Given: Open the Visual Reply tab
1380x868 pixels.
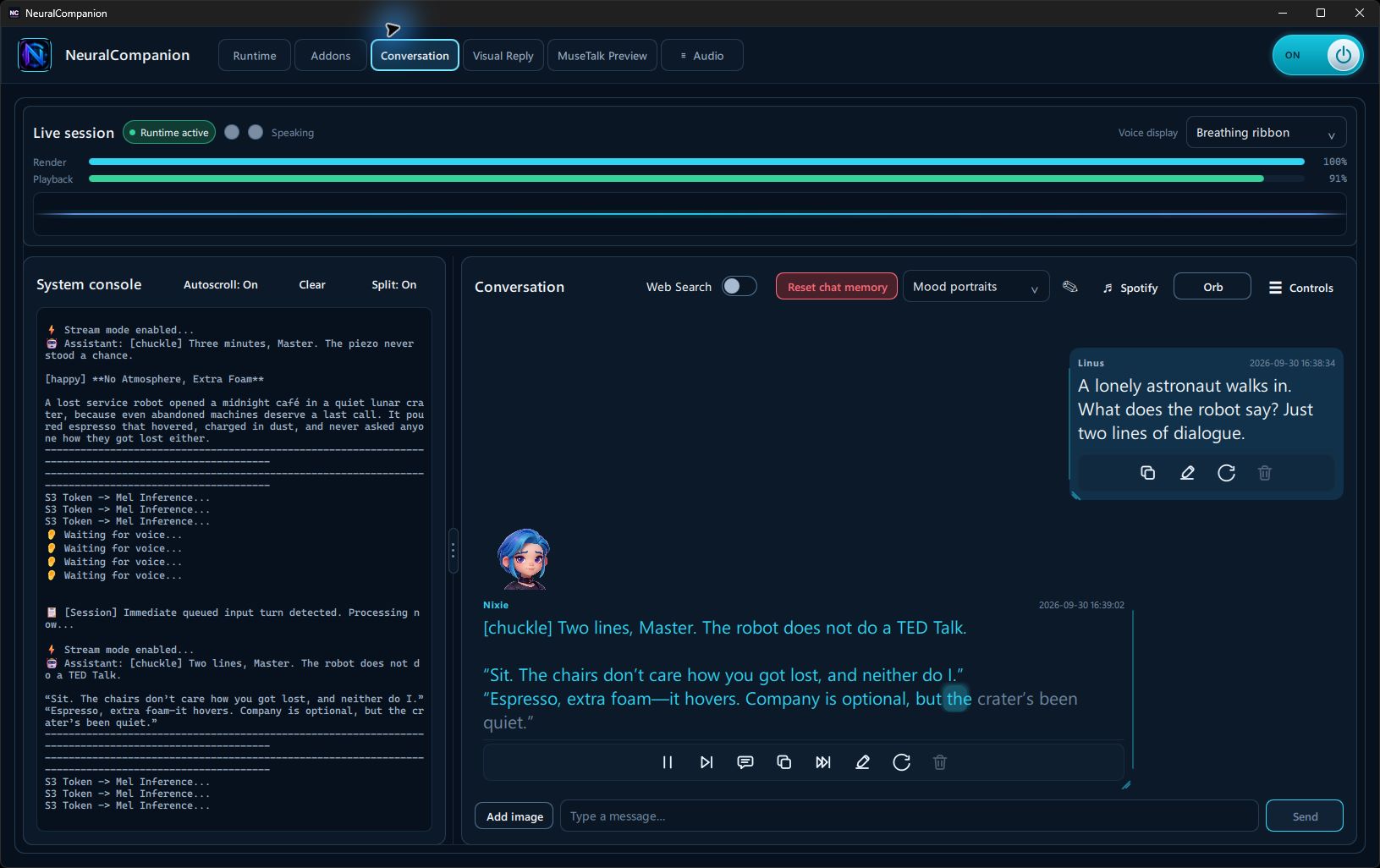Looking at the screenshot, I should click(503, 56).
